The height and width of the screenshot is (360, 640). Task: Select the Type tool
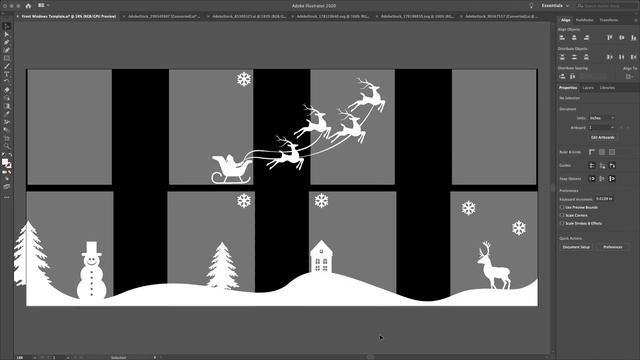(7, 74)
